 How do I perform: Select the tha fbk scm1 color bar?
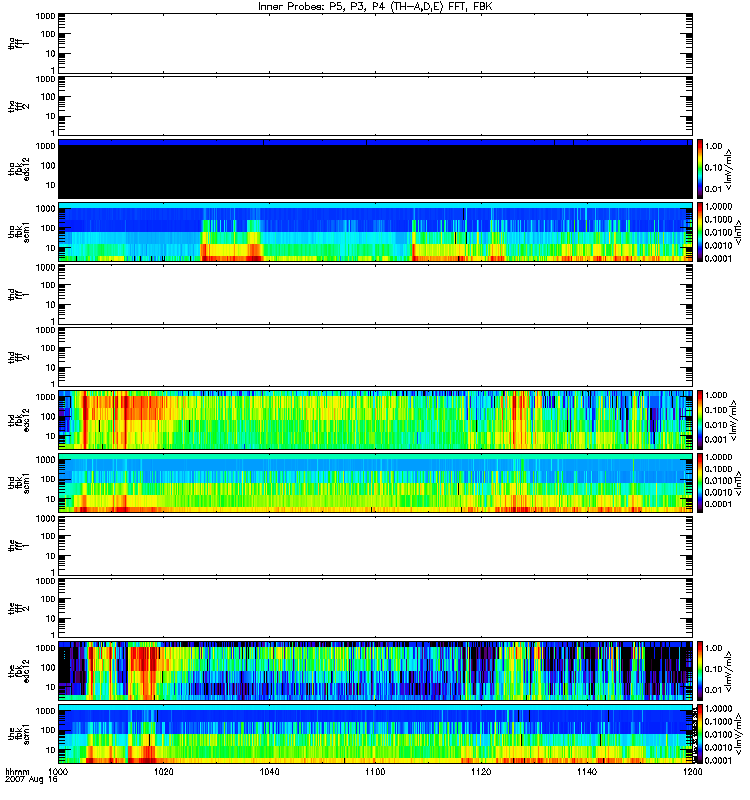(700, 232)
